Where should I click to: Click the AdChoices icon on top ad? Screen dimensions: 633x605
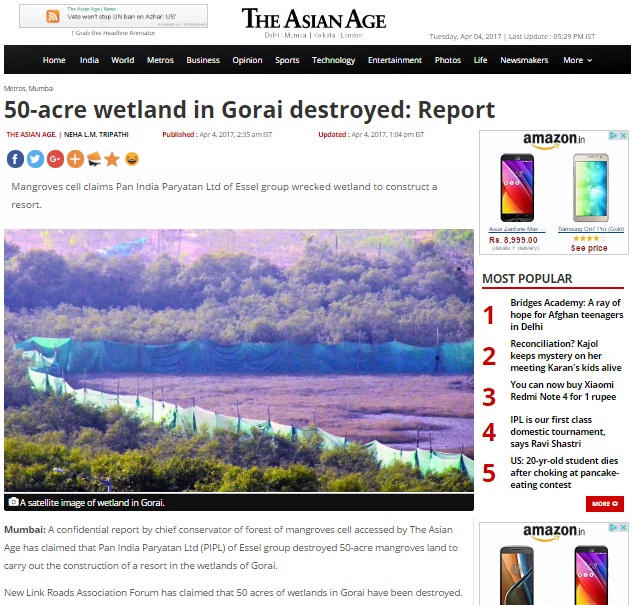[613, 136]
